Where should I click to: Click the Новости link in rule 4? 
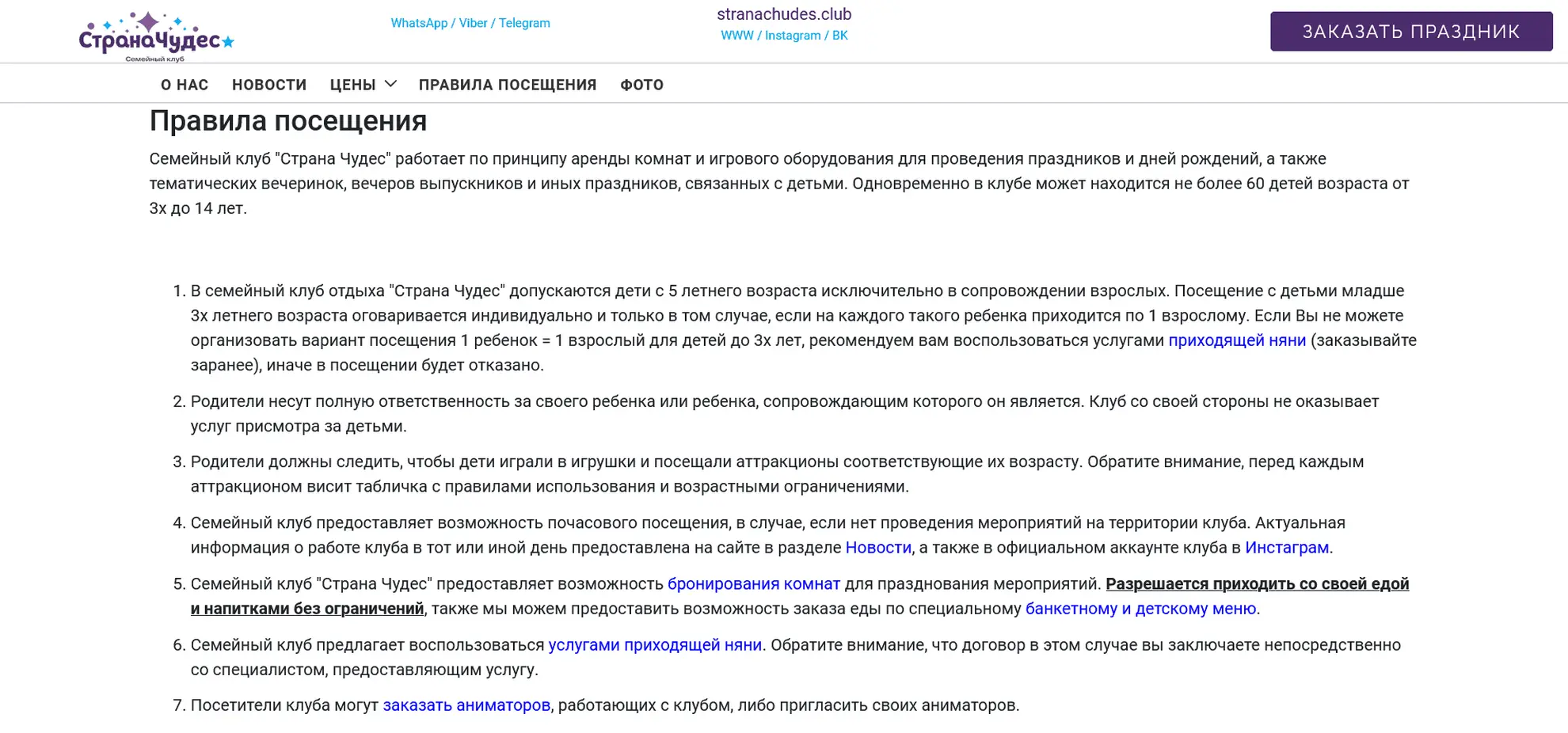878,548
